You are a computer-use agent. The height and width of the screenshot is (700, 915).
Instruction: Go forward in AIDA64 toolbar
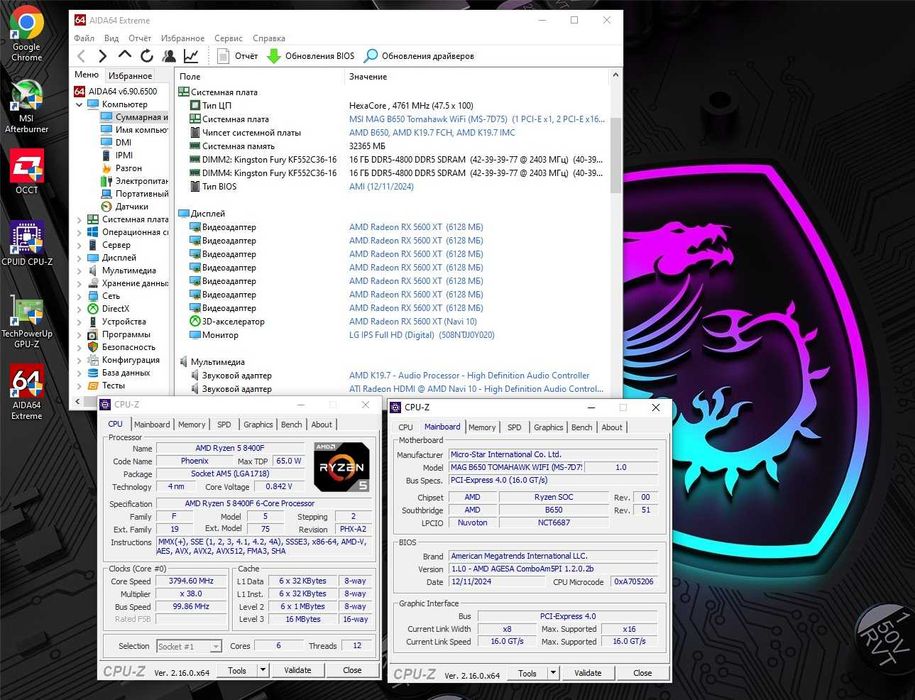(103, 56)
